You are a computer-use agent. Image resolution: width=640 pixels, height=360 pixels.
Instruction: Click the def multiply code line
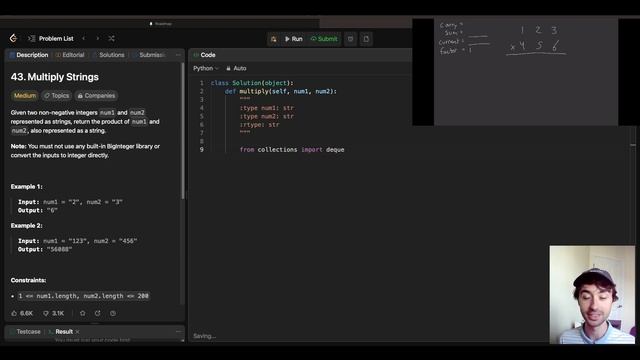click(281, 91)
